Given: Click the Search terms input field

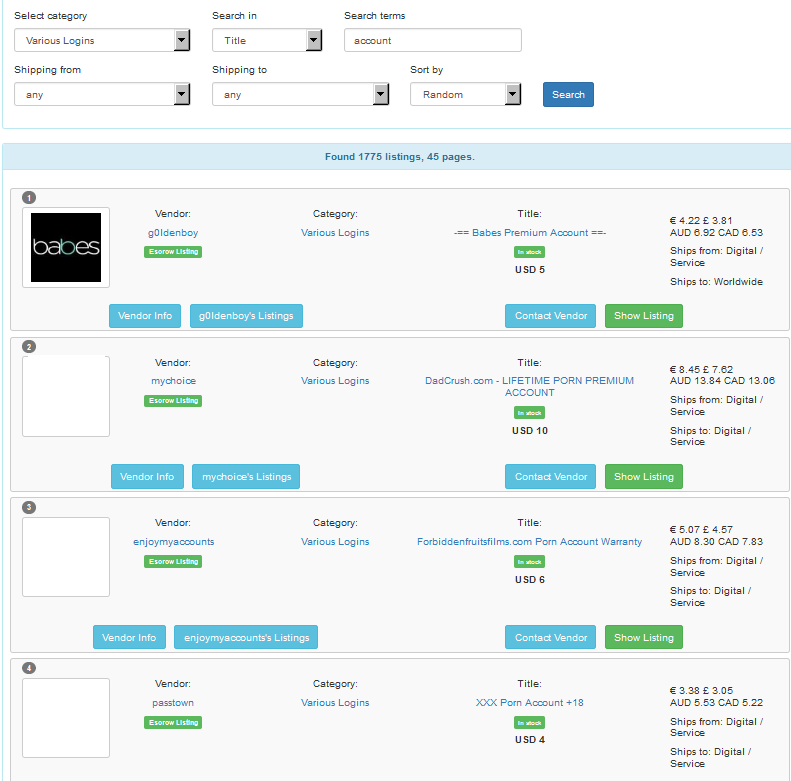Looking at the screenshot, I should (433, 40).
